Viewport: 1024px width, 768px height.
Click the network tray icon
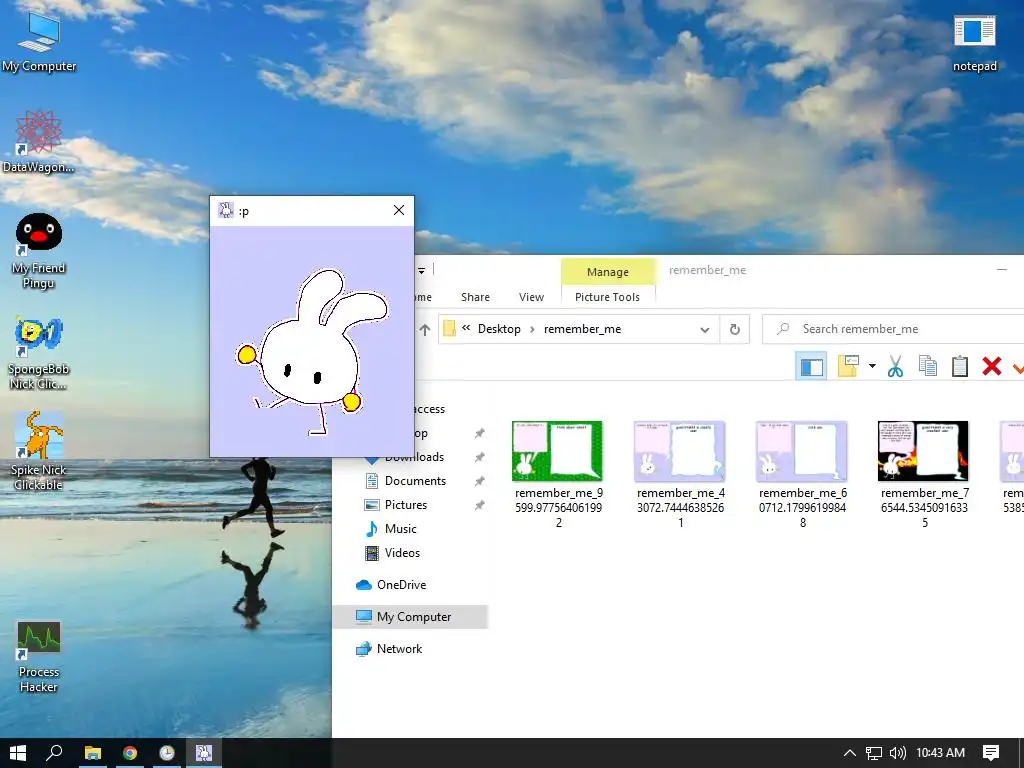click(x=874, y=753)
